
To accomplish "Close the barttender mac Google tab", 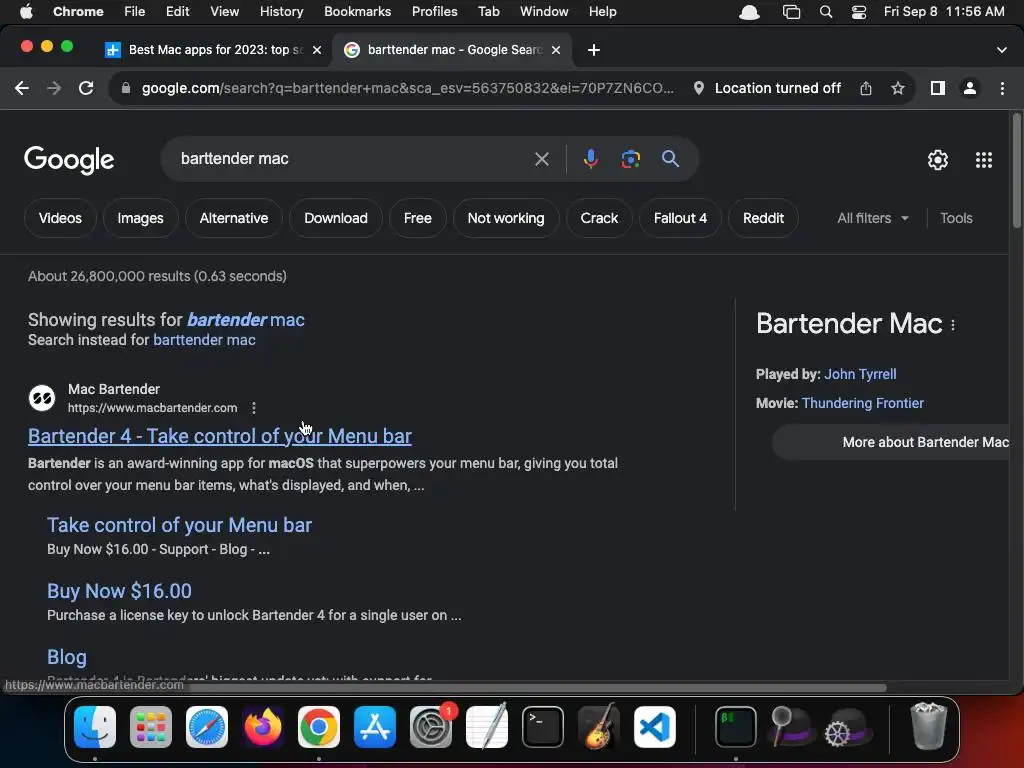I will point(556,50).
